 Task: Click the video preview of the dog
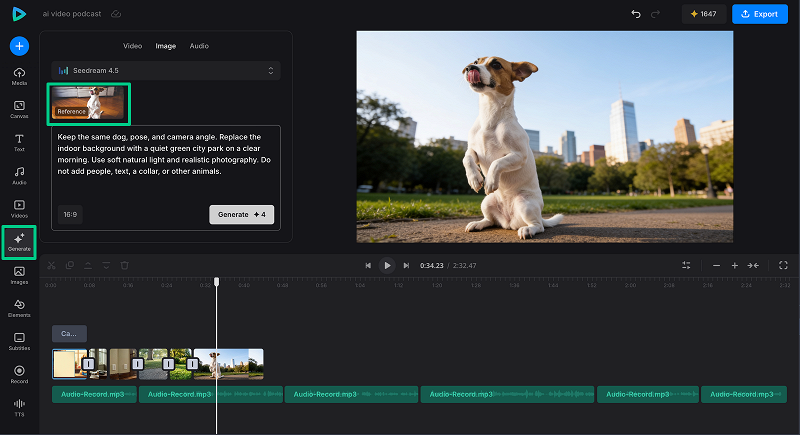pos(544,137)
